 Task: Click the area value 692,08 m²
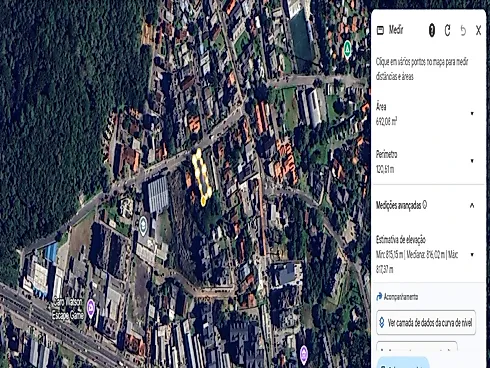(386, 122)
